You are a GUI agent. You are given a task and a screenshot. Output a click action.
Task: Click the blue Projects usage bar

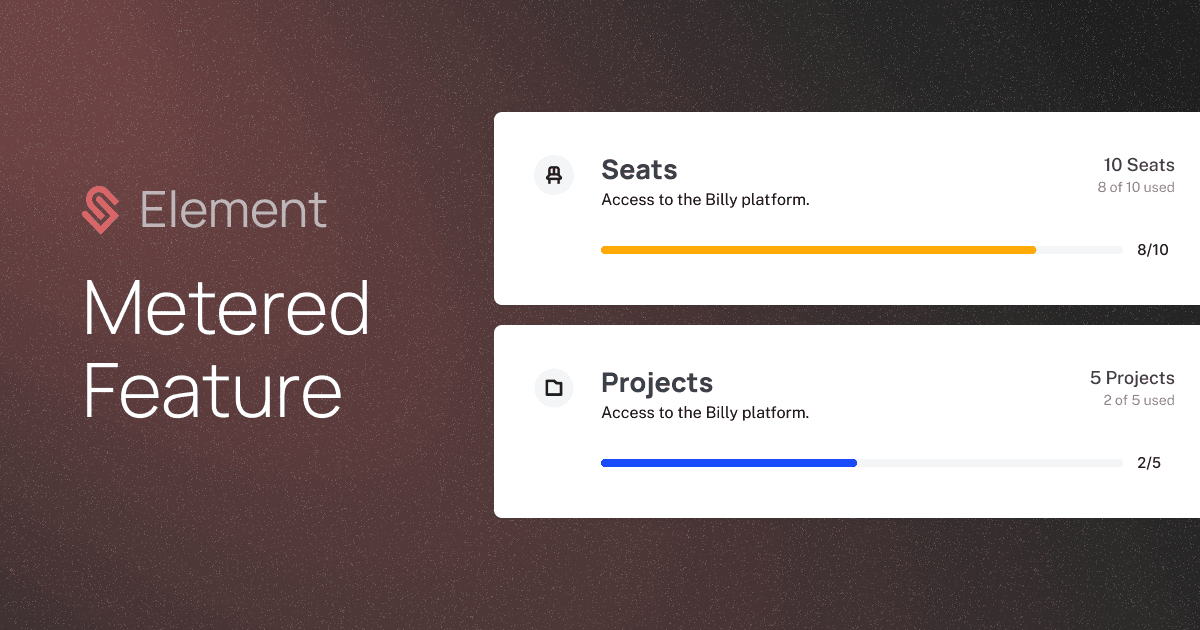[729, 463]
